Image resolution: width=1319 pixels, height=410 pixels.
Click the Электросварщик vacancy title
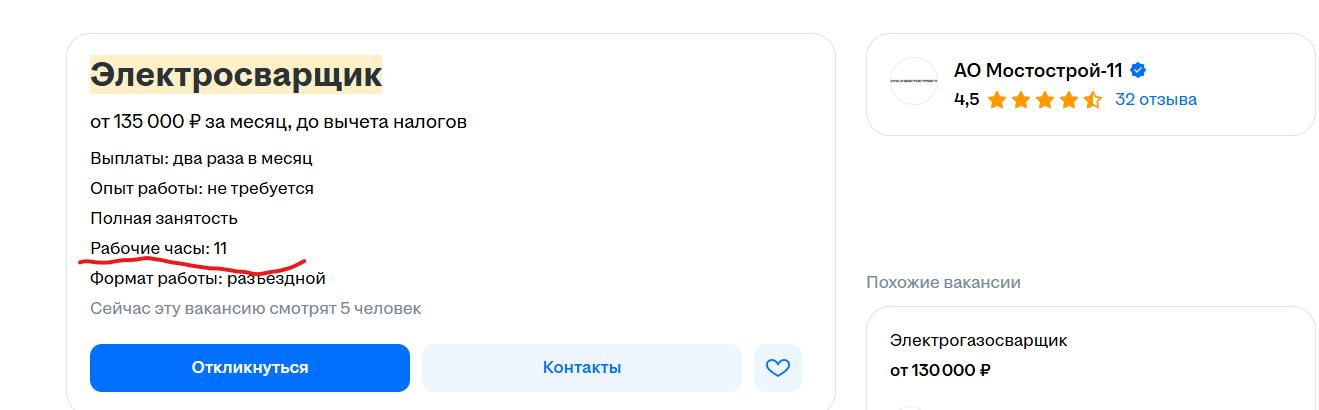click(x=236, y=74)
